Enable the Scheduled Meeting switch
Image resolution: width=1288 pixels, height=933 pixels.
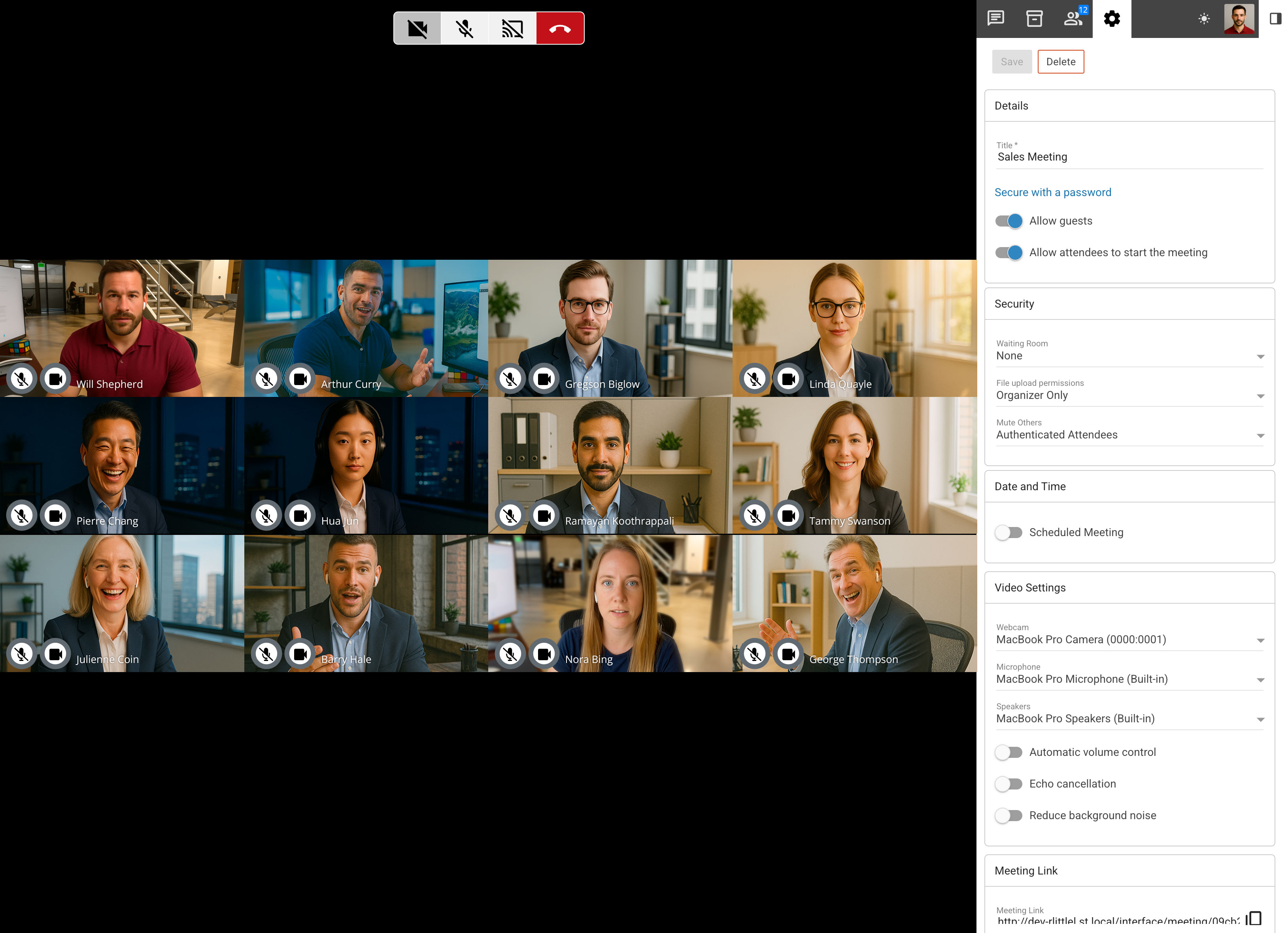(1008, 532)
